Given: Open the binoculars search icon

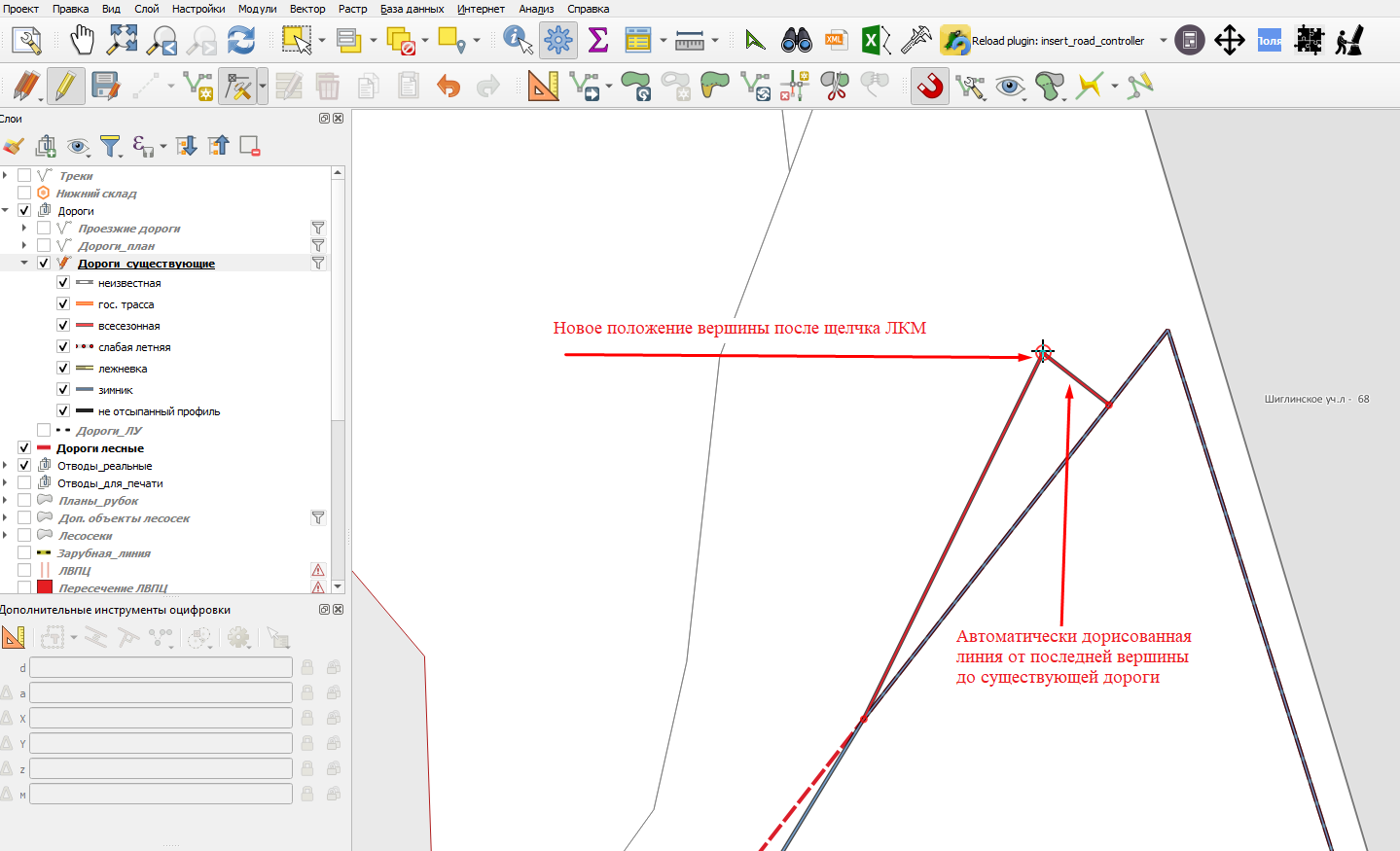Looking at the screenshot, I should (797, 41).
